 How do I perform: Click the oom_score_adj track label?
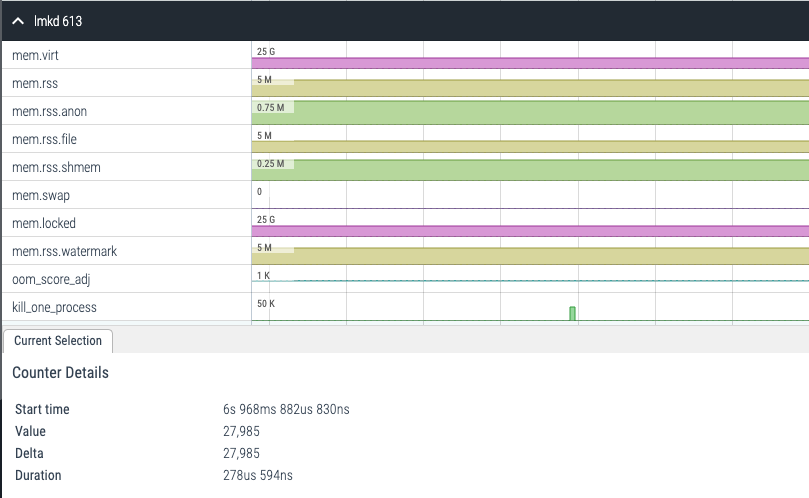[51, 279]
